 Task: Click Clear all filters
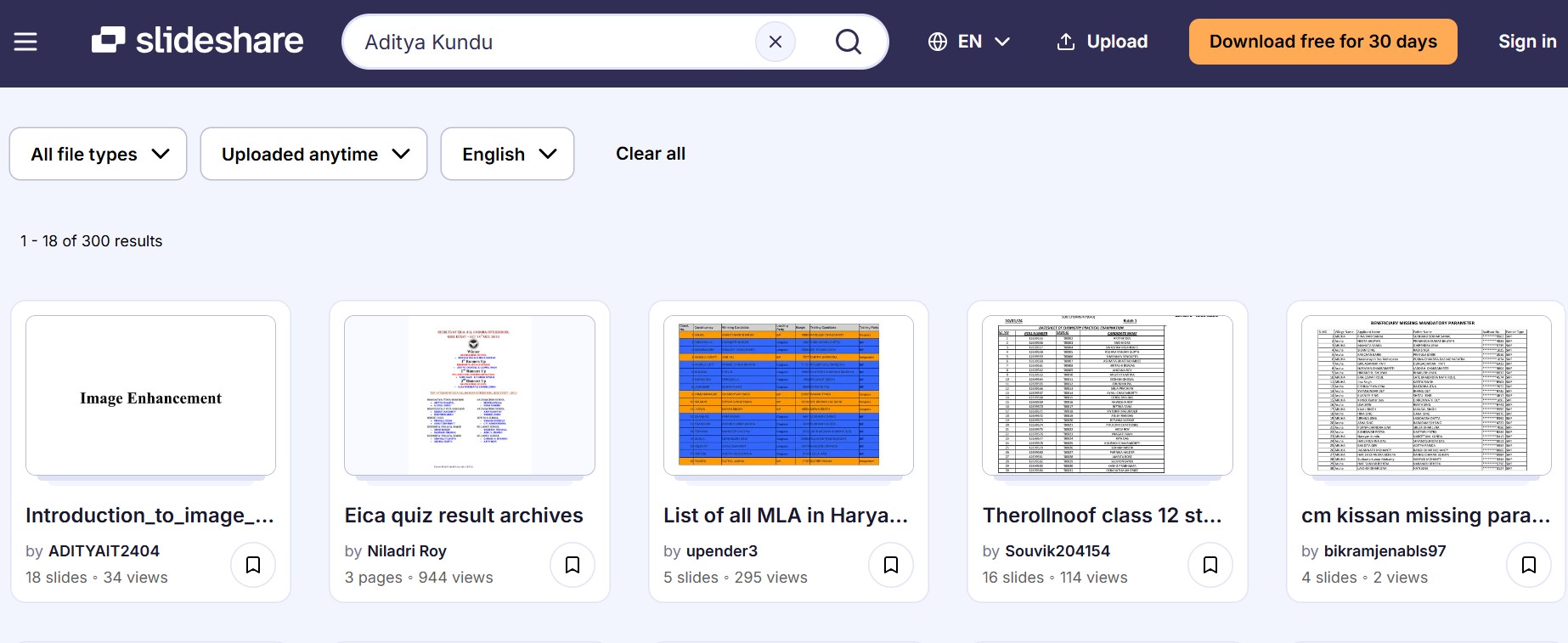(650, 154)
